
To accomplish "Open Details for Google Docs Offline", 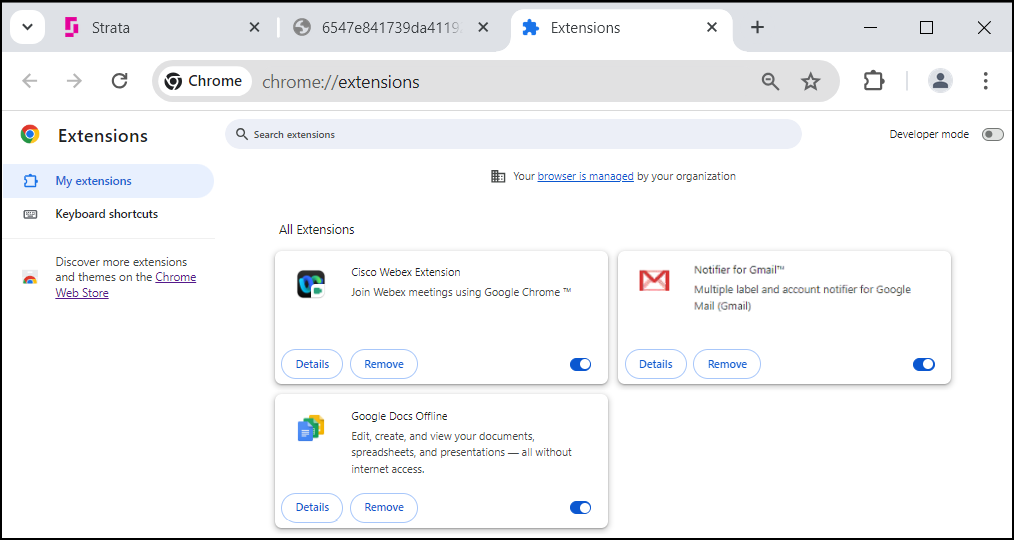I will [312, 508].
